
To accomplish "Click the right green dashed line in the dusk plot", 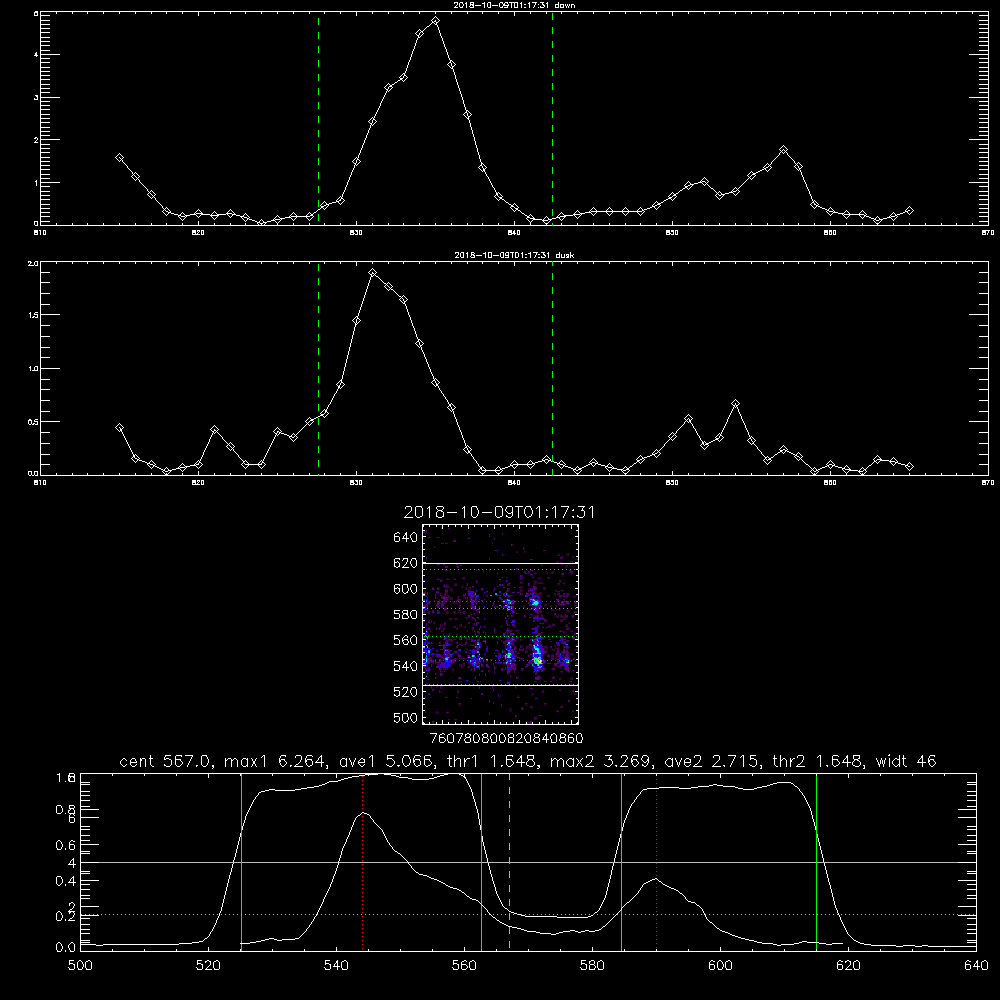I will click(552, 369).
